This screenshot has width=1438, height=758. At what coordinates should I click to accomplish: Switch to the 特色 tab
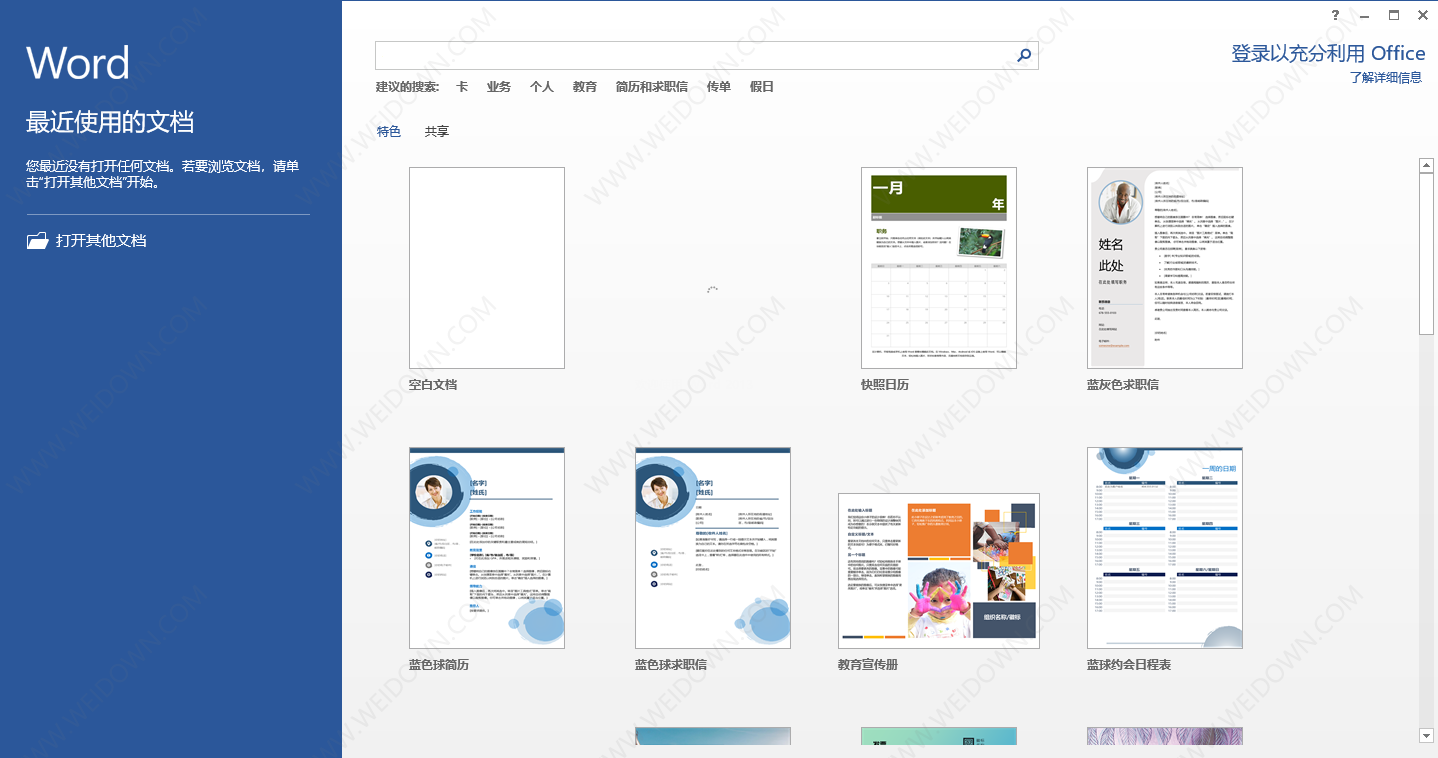pos(389,131)
